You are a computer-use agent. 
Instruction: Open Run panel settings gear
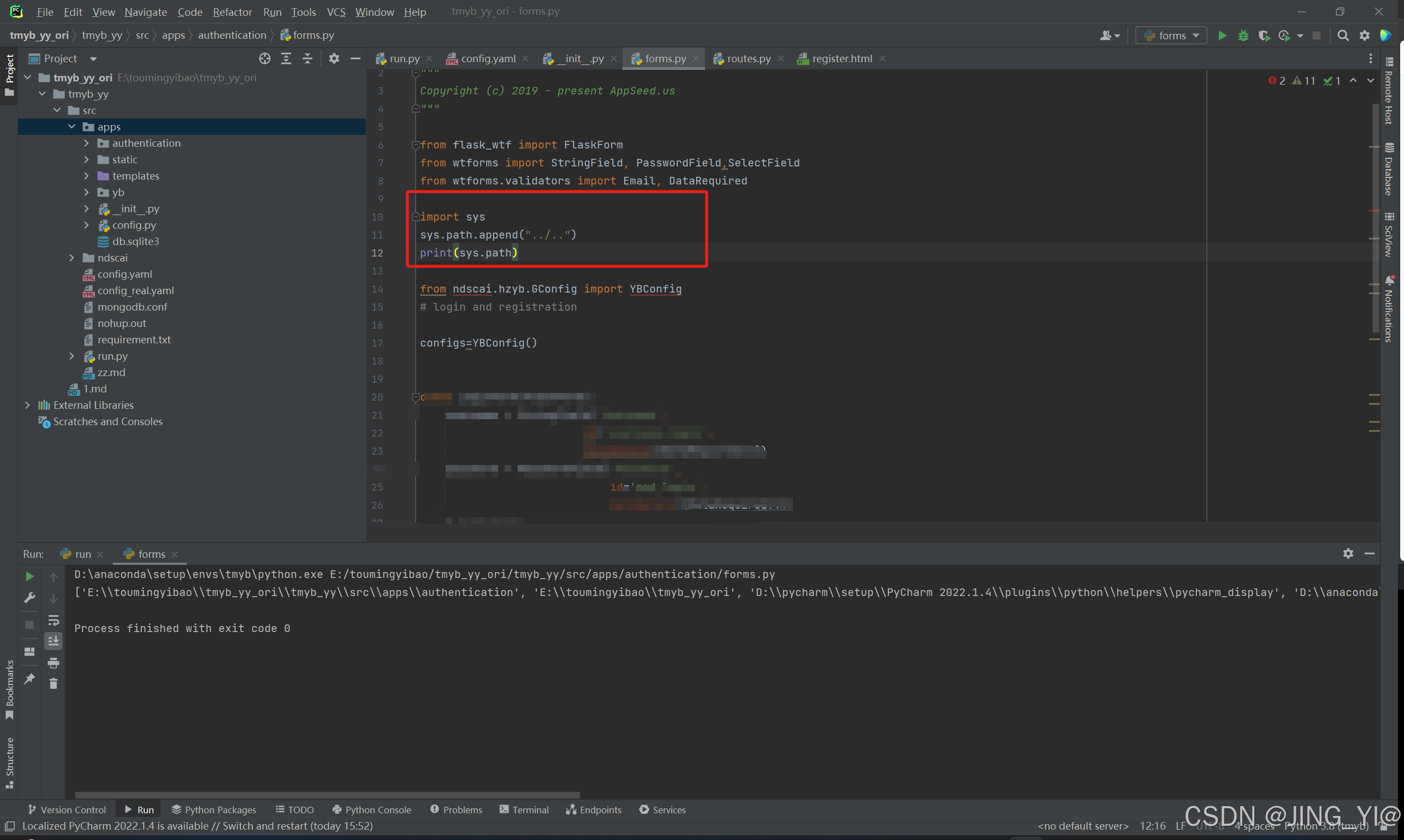1348,553
